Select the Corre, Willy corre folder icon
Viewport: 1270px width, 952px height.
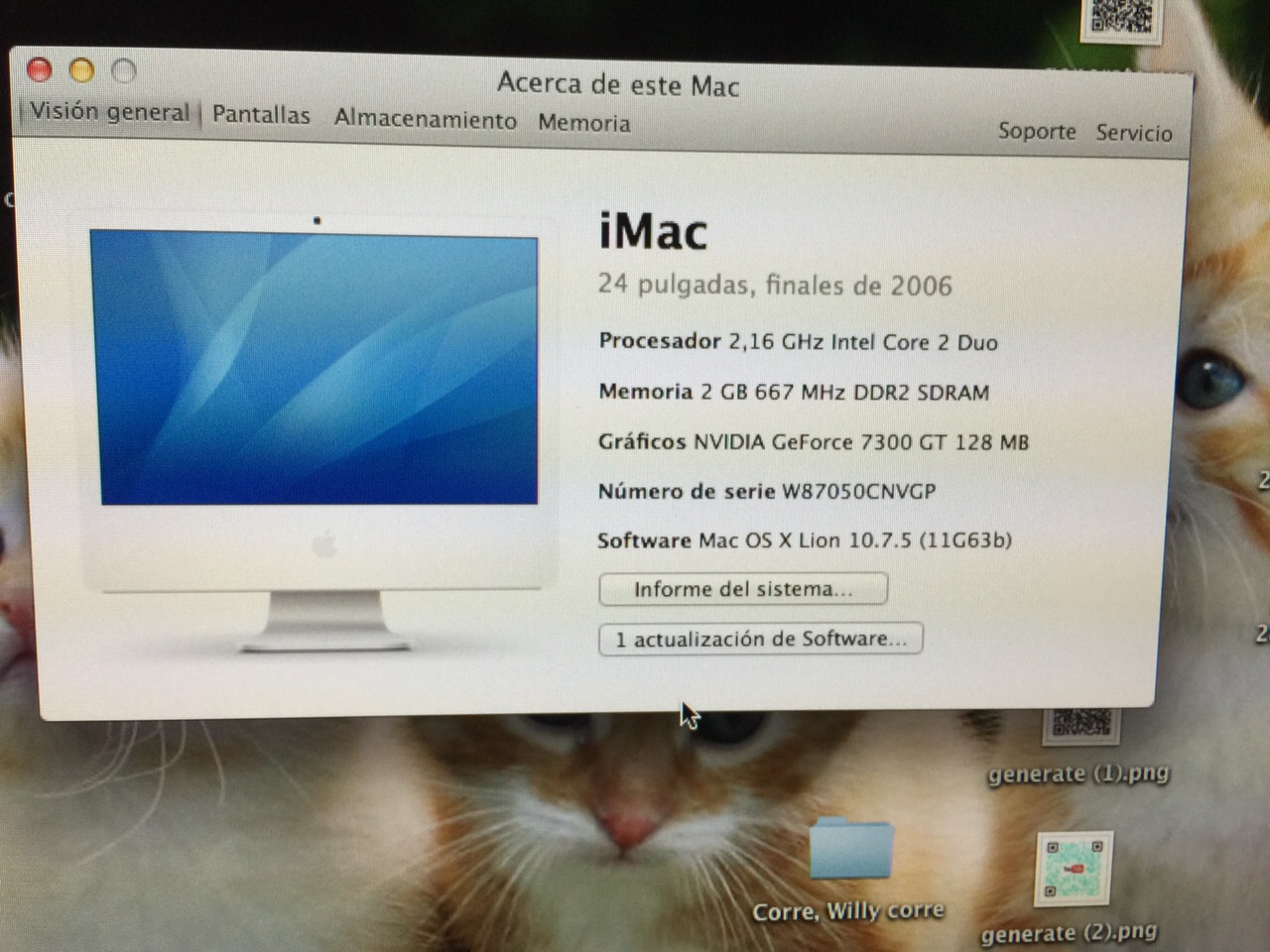850,850
